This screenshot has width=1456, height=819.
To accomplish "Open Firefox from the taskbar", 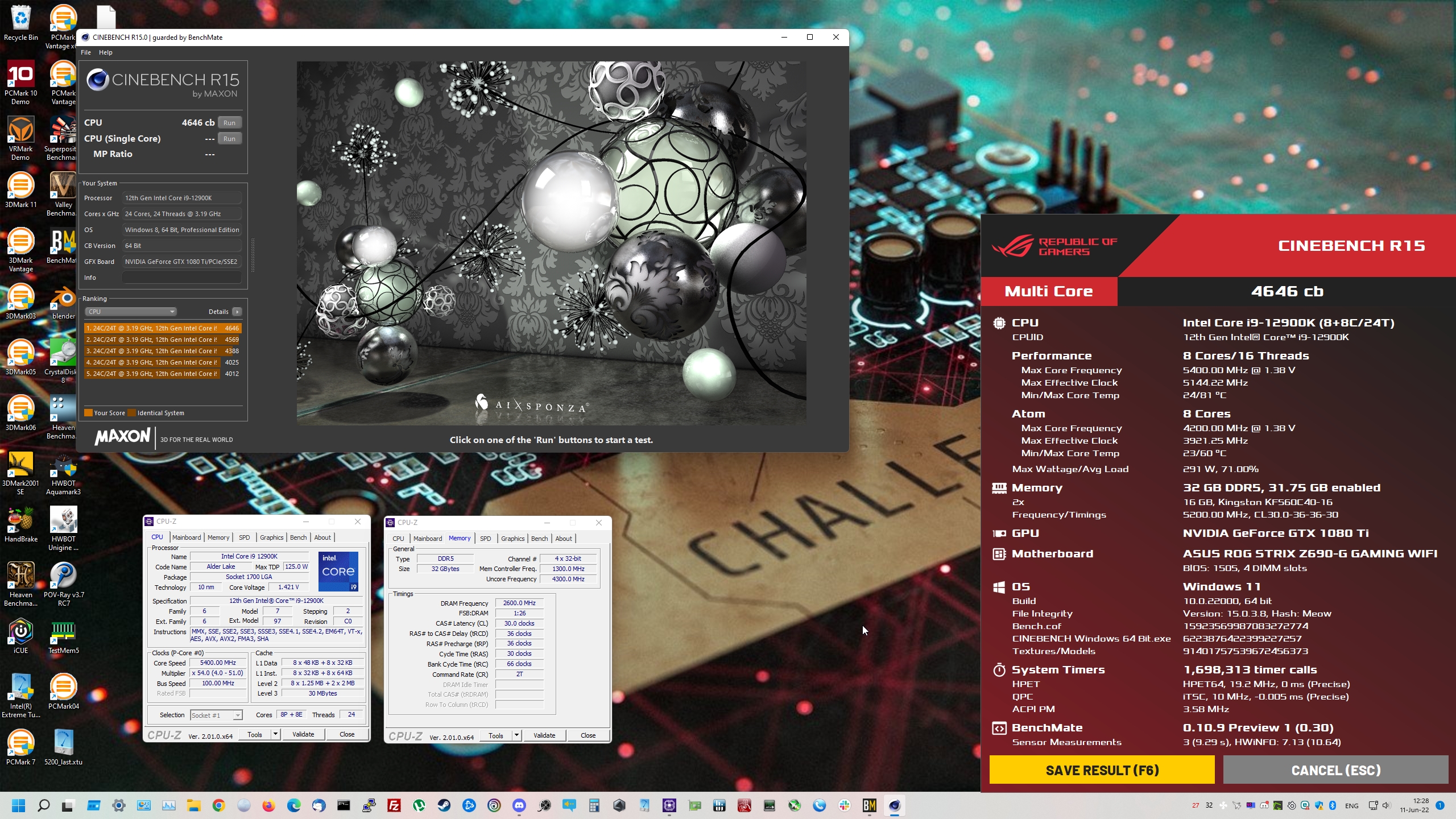I will coord(269,805).
